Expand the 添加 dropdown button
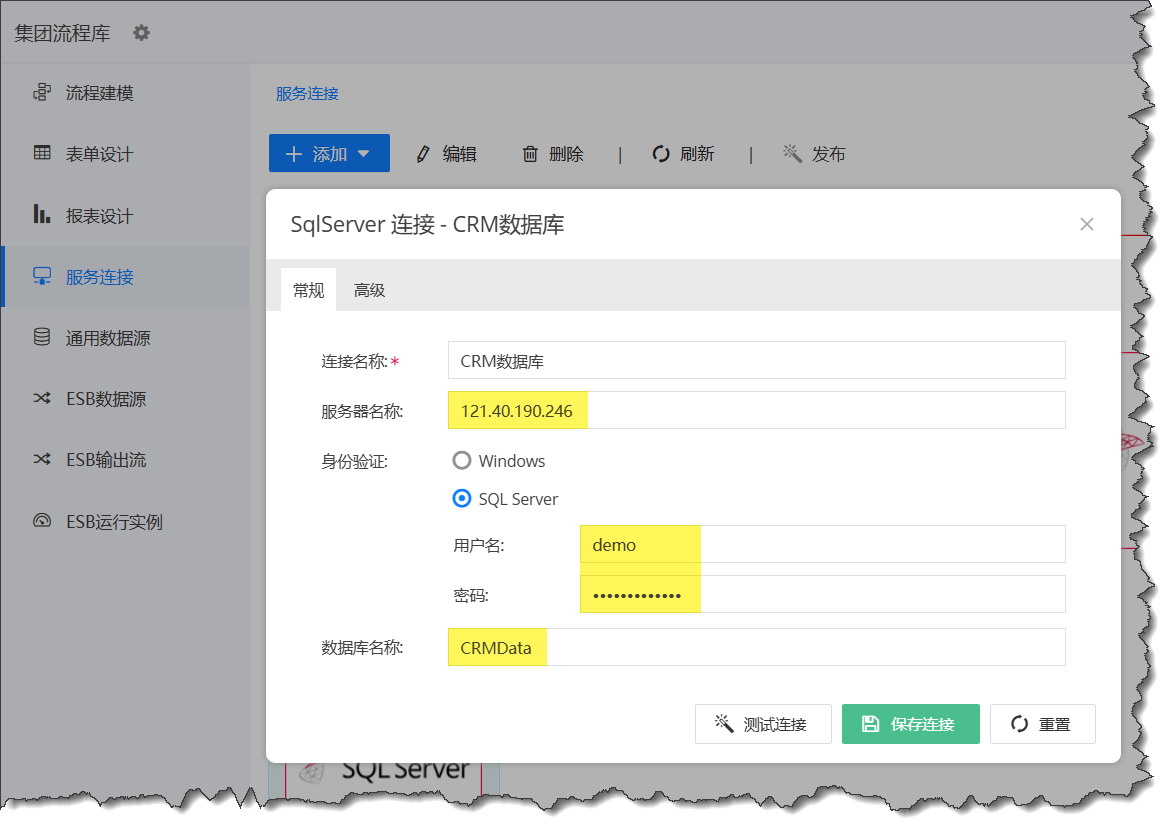This screenshot has height=832, width=1176. (329, 154)
